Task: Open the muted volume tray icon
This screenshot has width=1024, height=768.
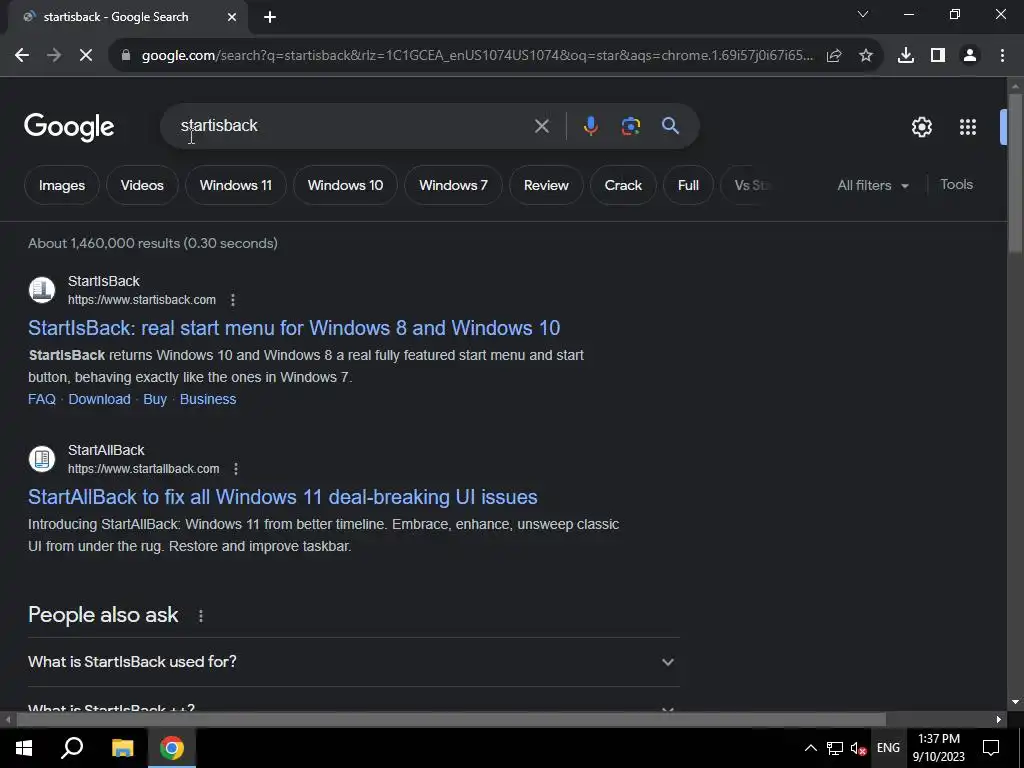Action: [858, 748]
